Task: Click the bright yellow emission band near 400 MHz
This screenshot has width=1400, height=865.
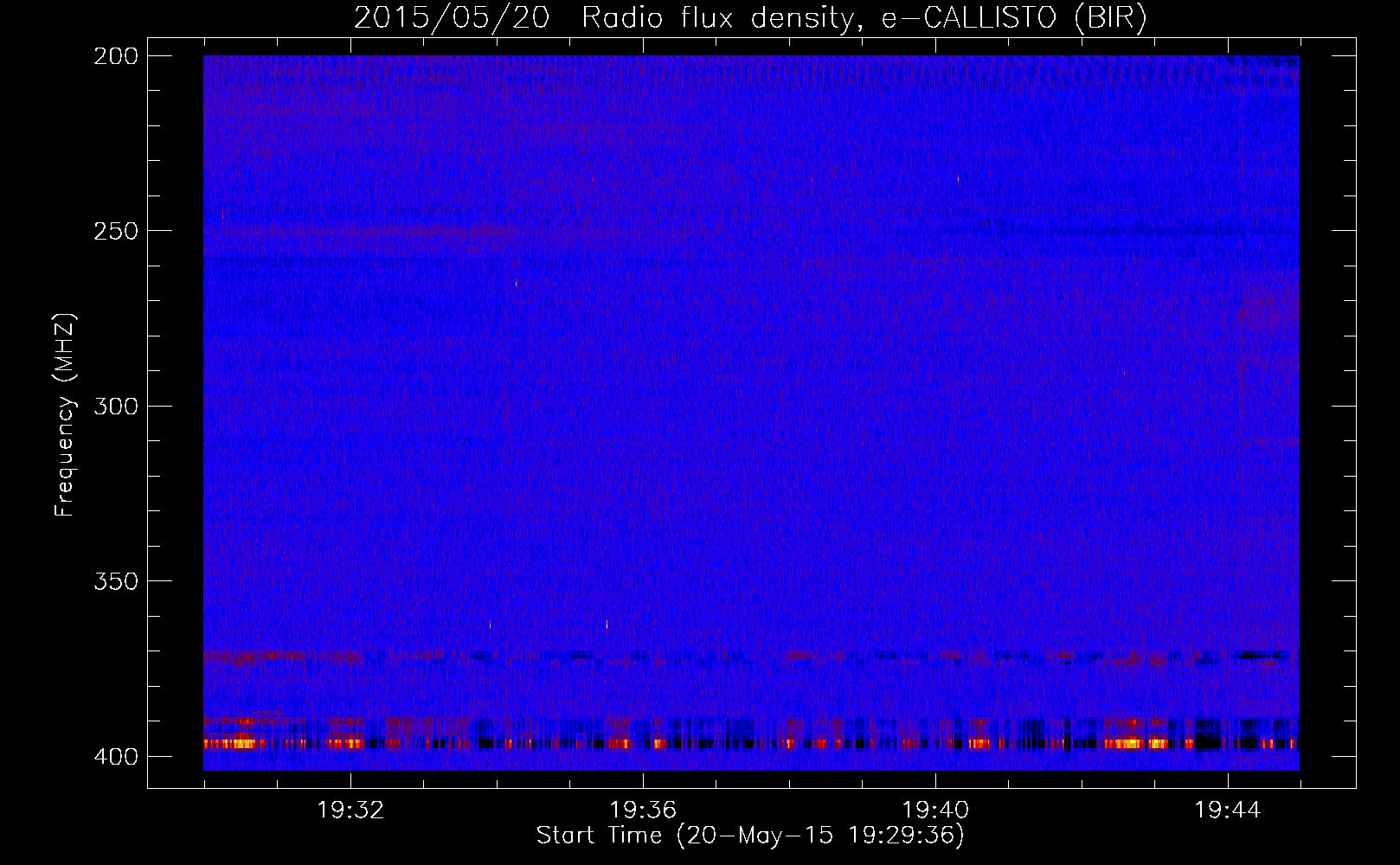Action: click(x=751, y=743)
